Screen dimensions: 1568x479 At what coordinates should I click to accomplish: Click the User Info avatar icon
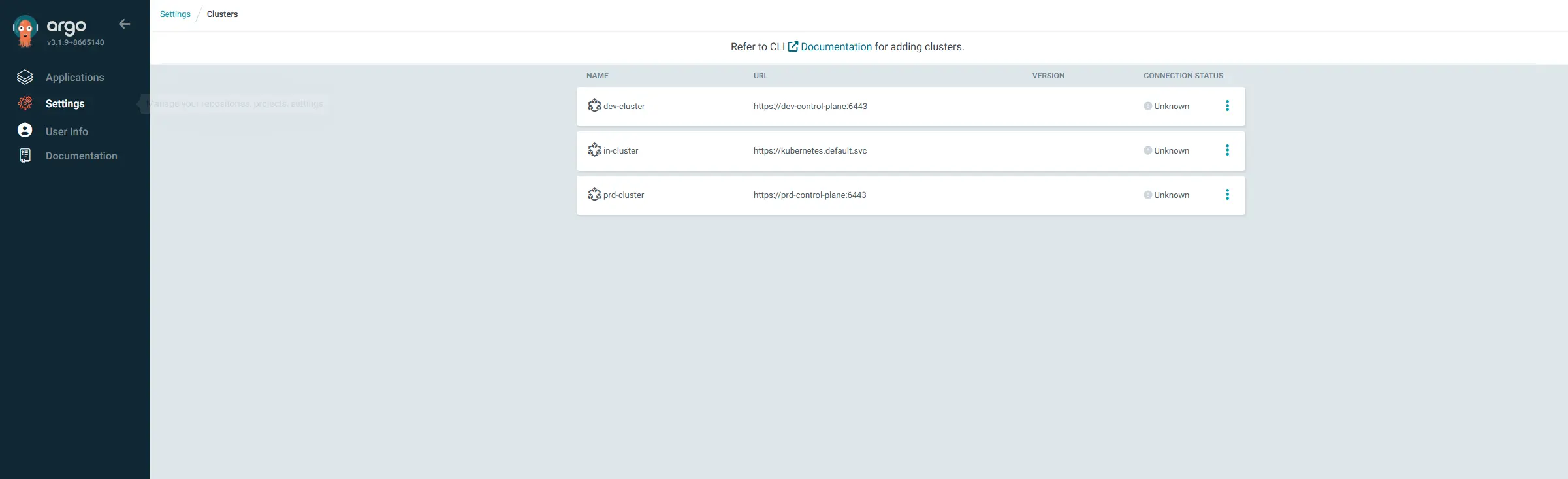coord(25,131)
